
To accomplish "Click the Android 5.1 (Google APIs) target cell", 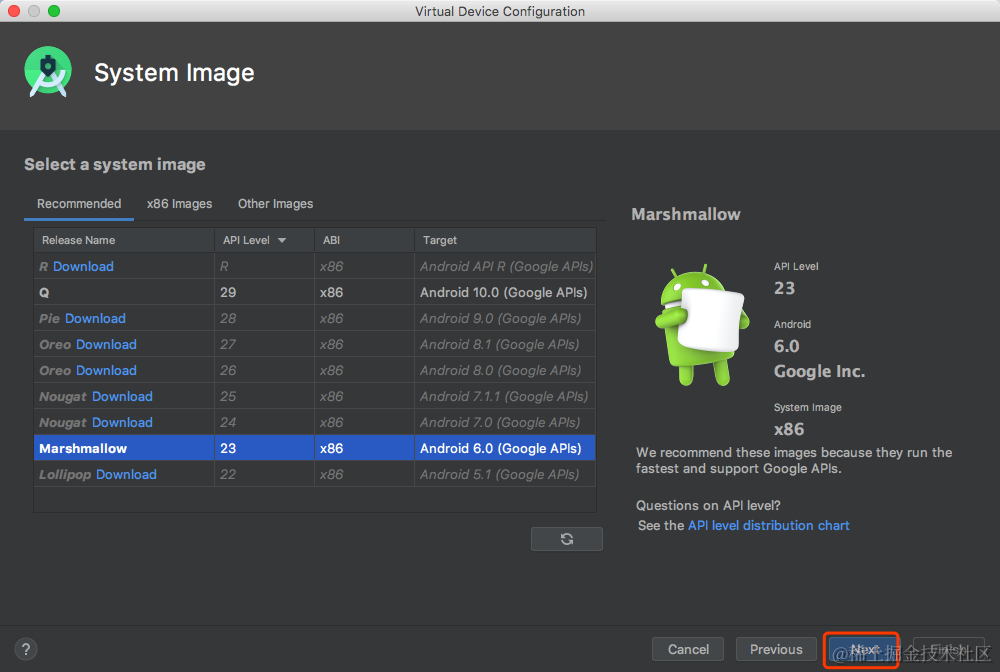I will coord(505,474).
